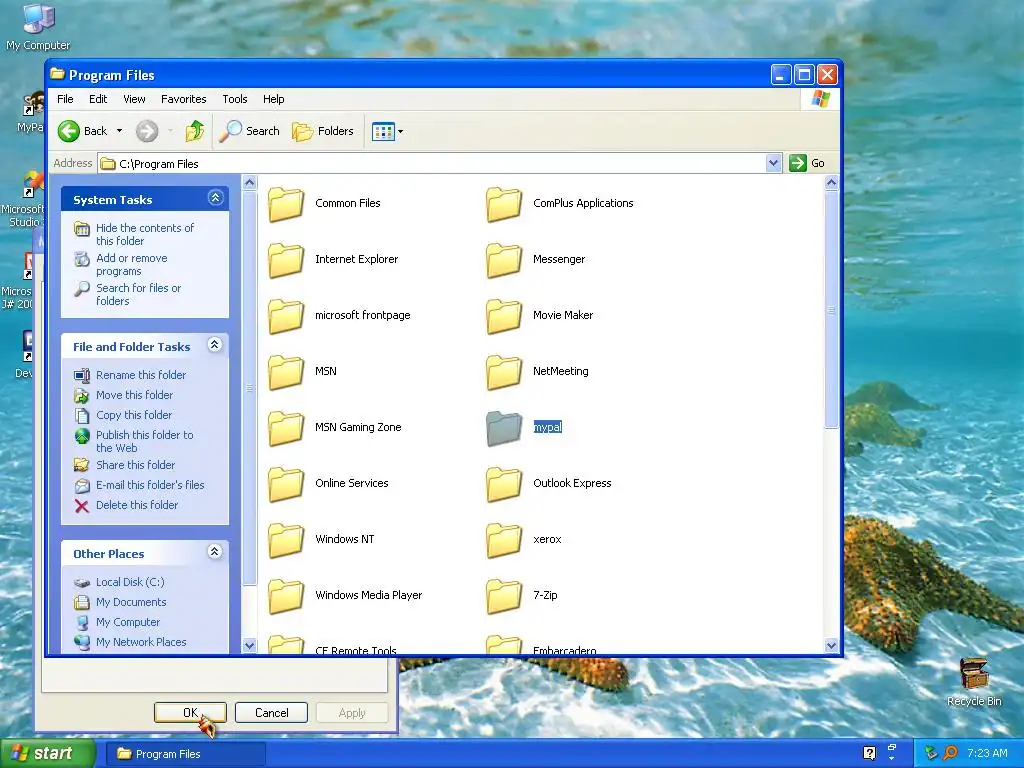Open the File menu
The image size is (1024, 768).
click(x=65, y=99)
